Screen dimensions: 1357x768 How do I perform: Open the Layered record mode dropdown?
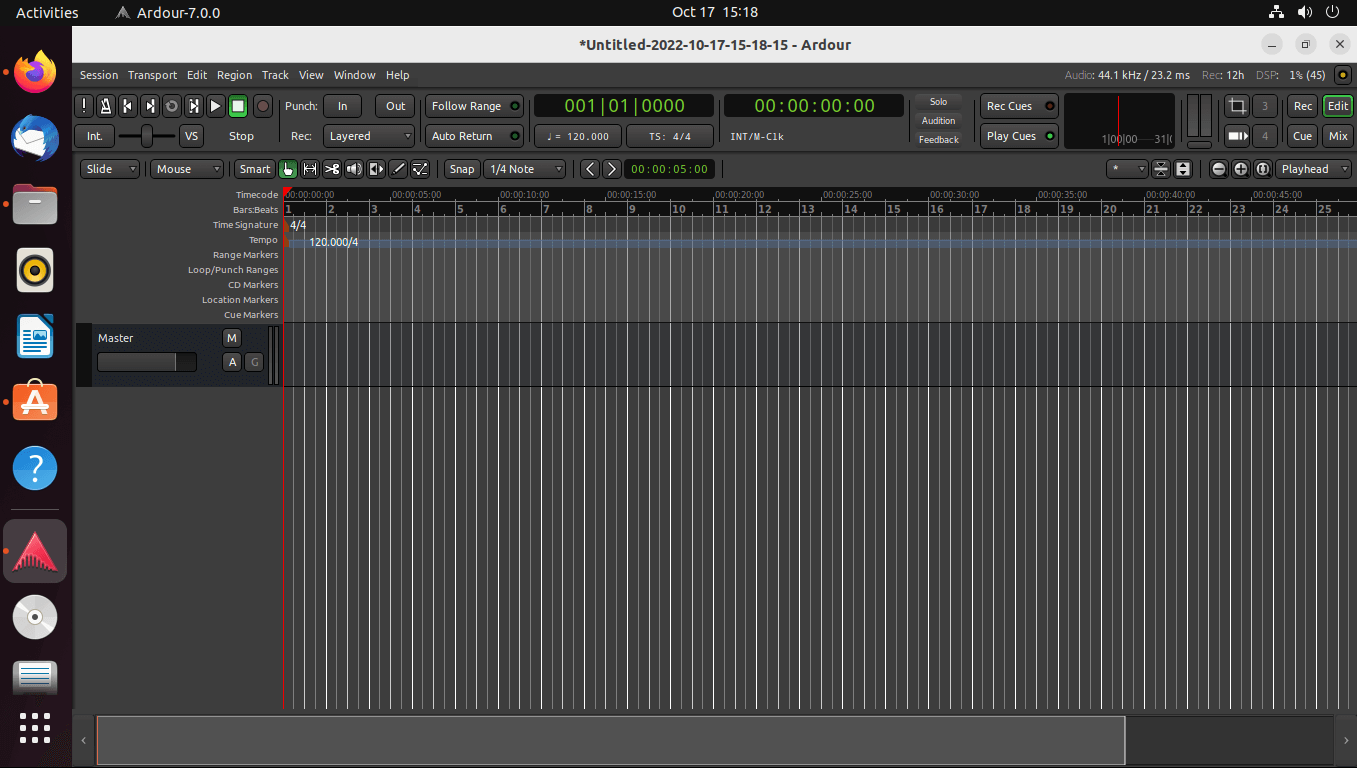(368, 136)
